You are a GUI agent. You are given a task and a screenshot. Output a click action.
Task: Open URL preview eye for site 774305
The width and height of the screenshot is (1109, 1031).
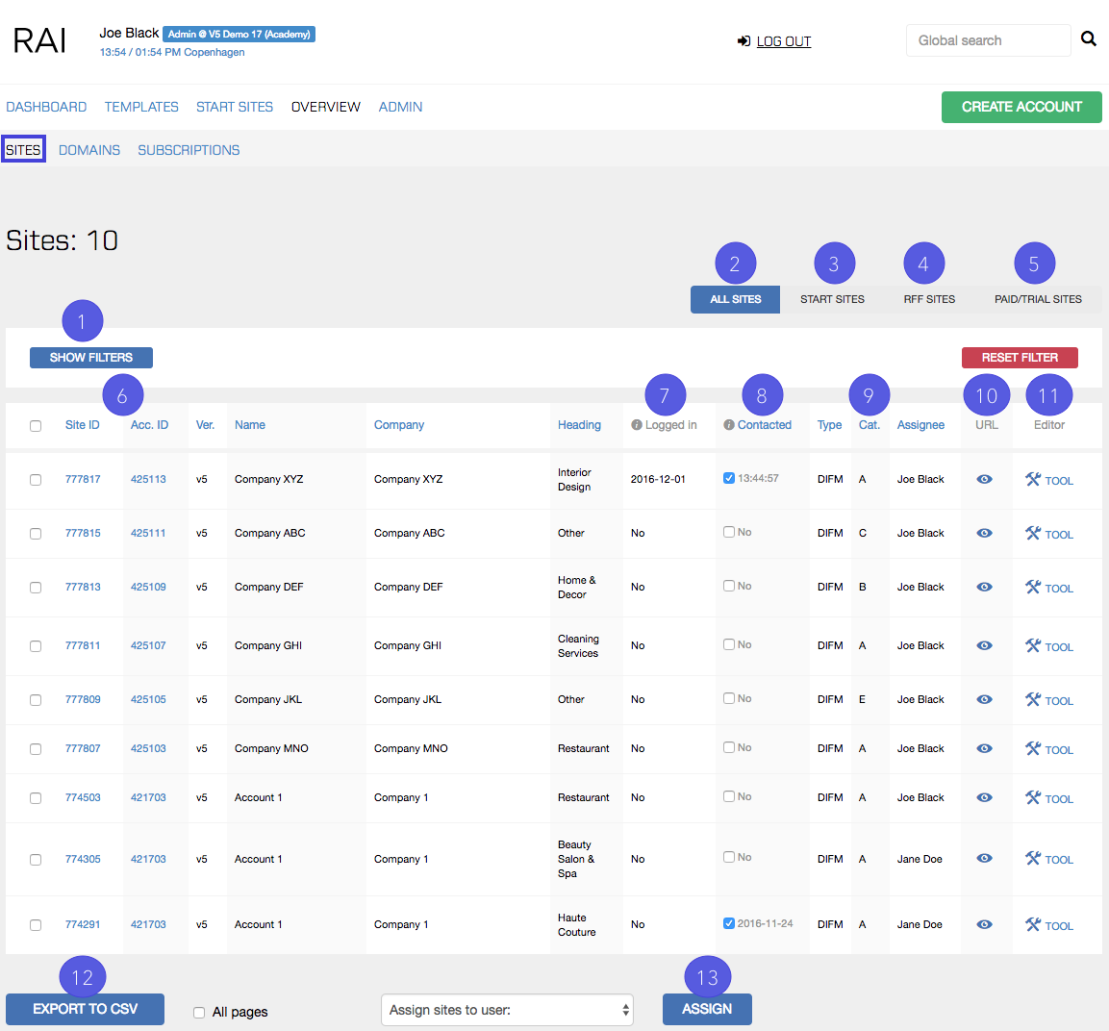pos(985,858)
